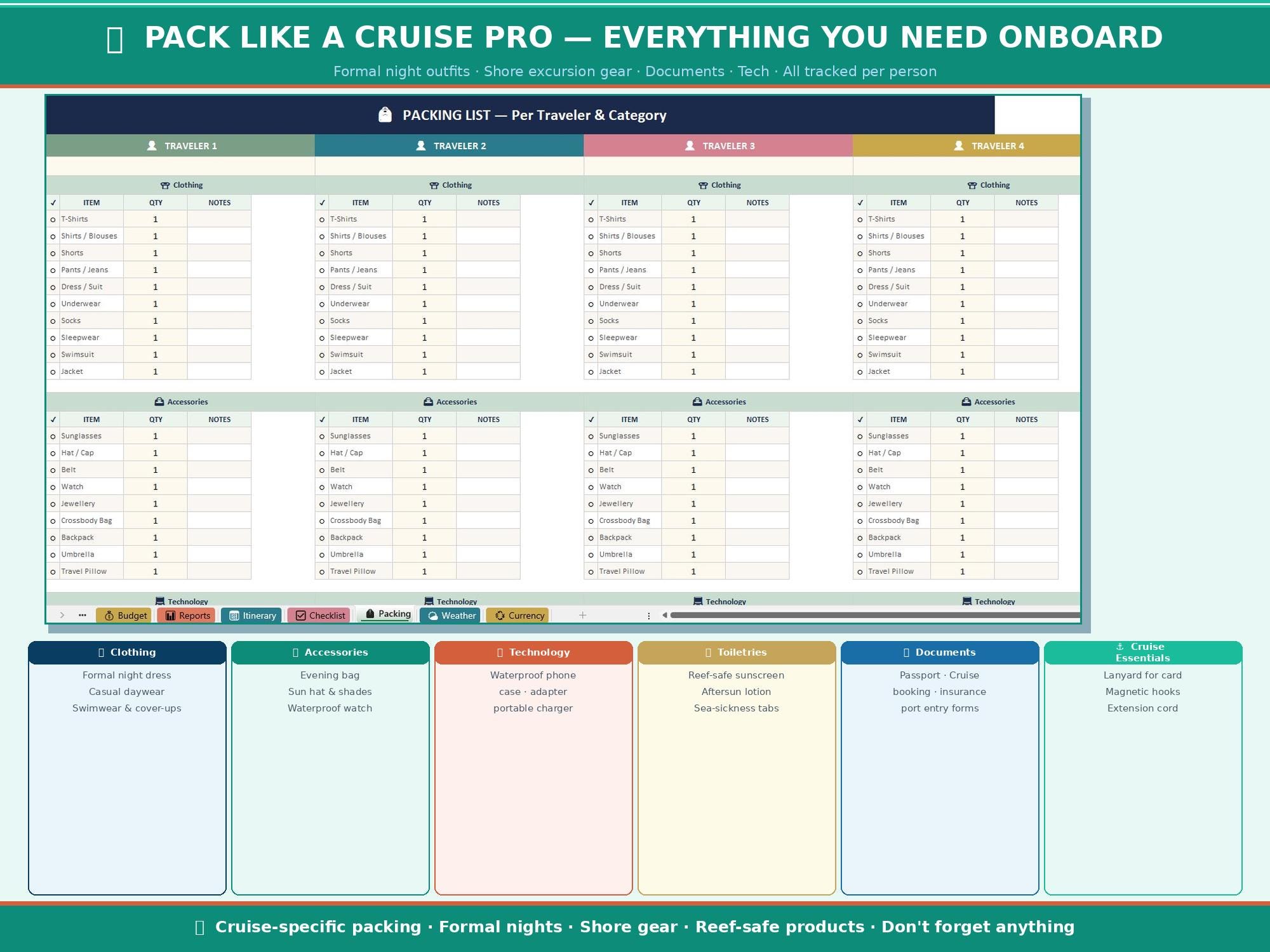Click 'port entry forms' in Documents card

coord(940,708)
